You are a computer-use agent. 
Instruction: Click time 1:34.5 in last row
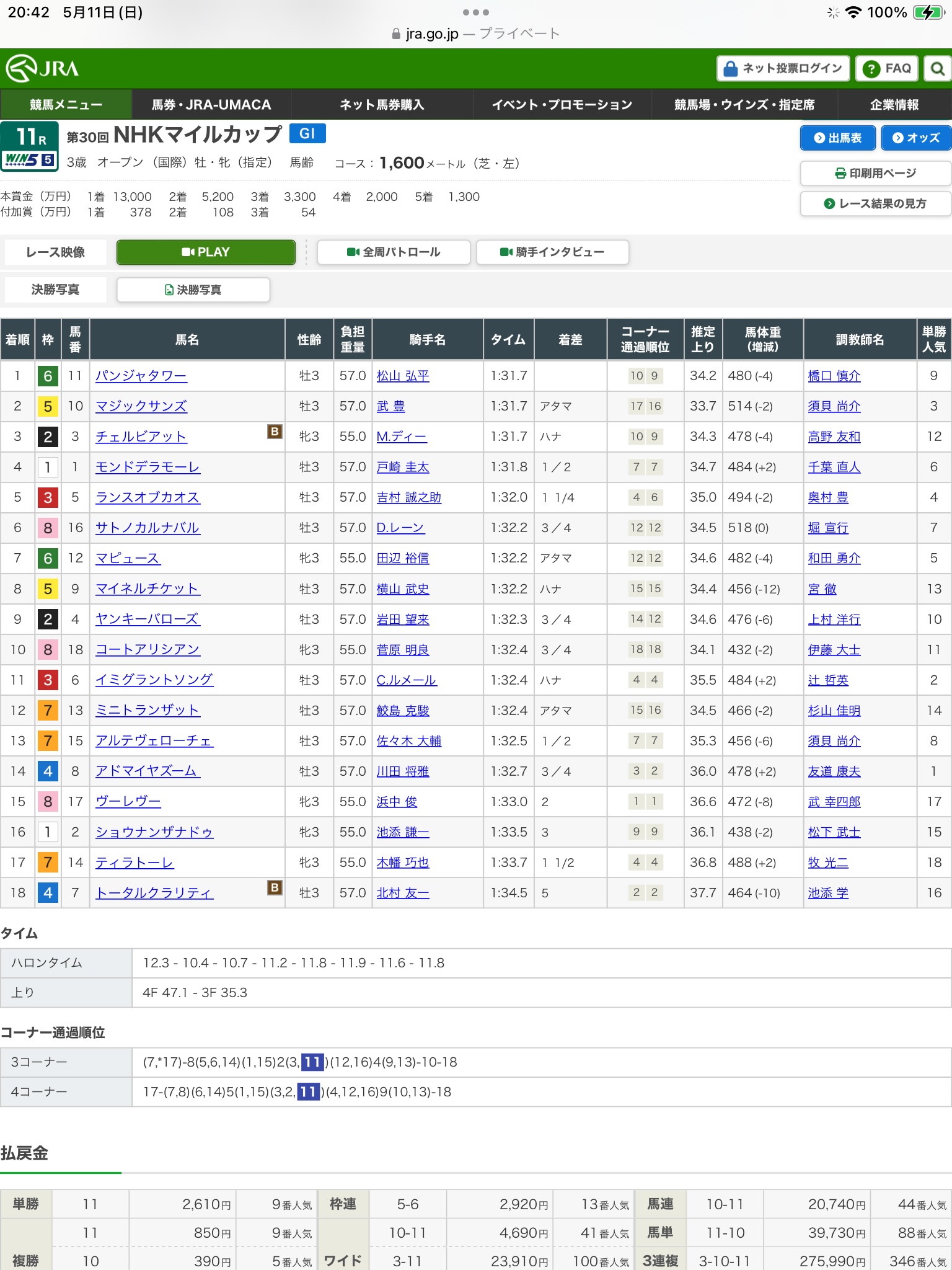509,893
